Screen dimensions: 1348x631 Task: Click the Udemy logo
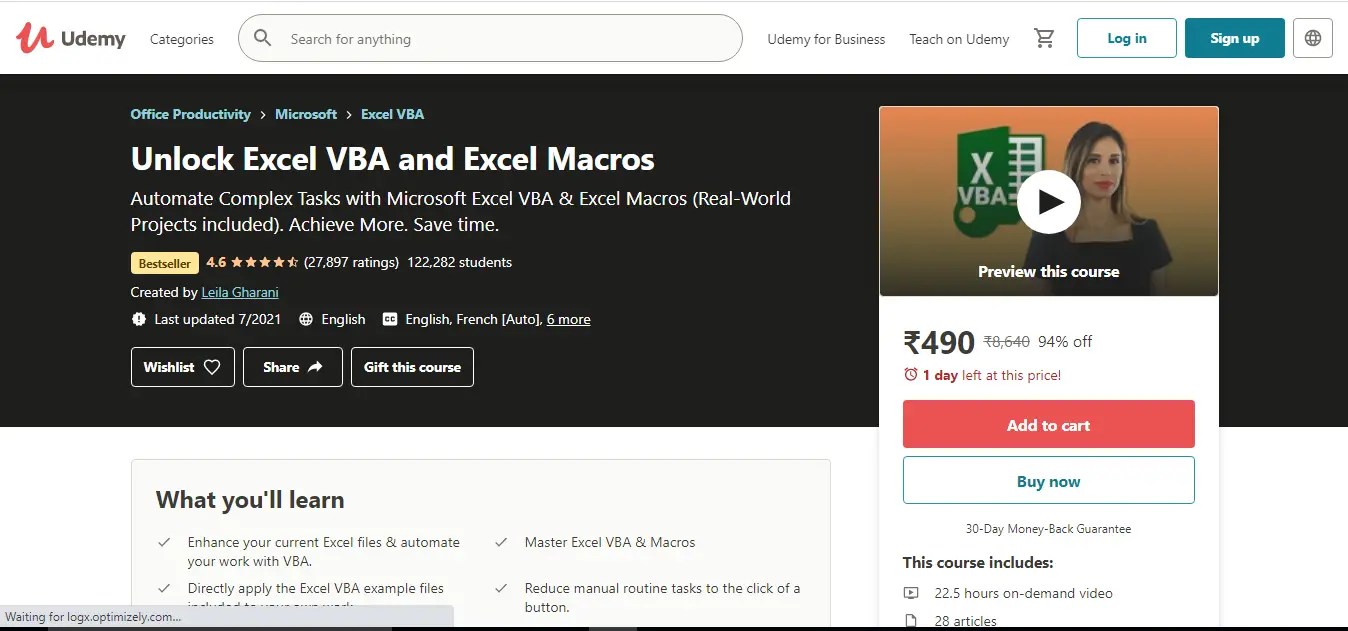(70, 37)
